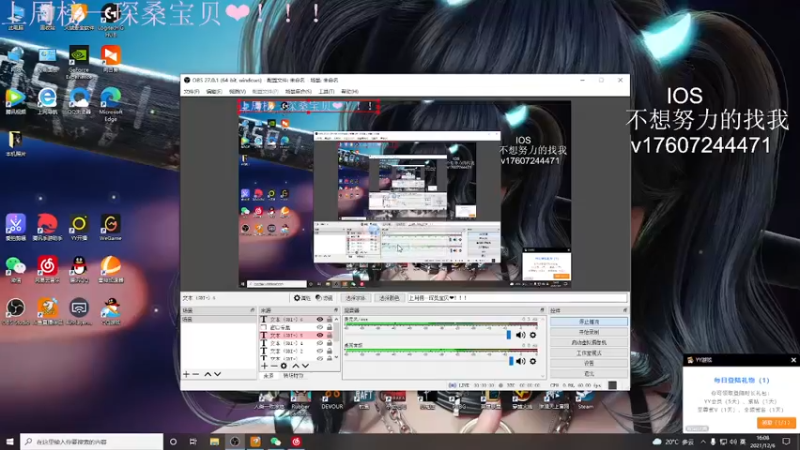Toggle lock on 文本 (GDI+) 5 source

coord(329,335)
